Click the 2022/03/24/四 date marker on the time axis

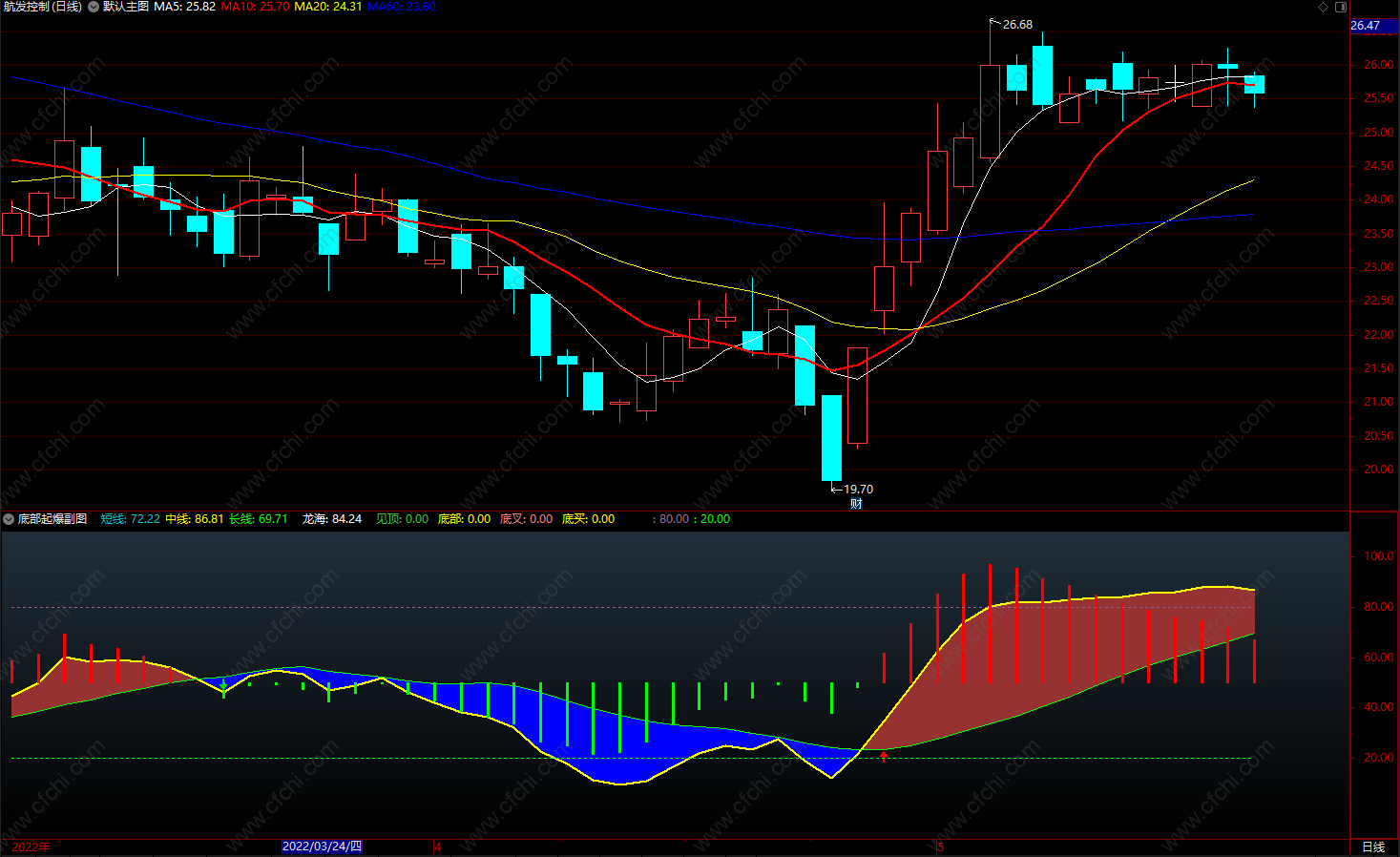tap(323, 847)
